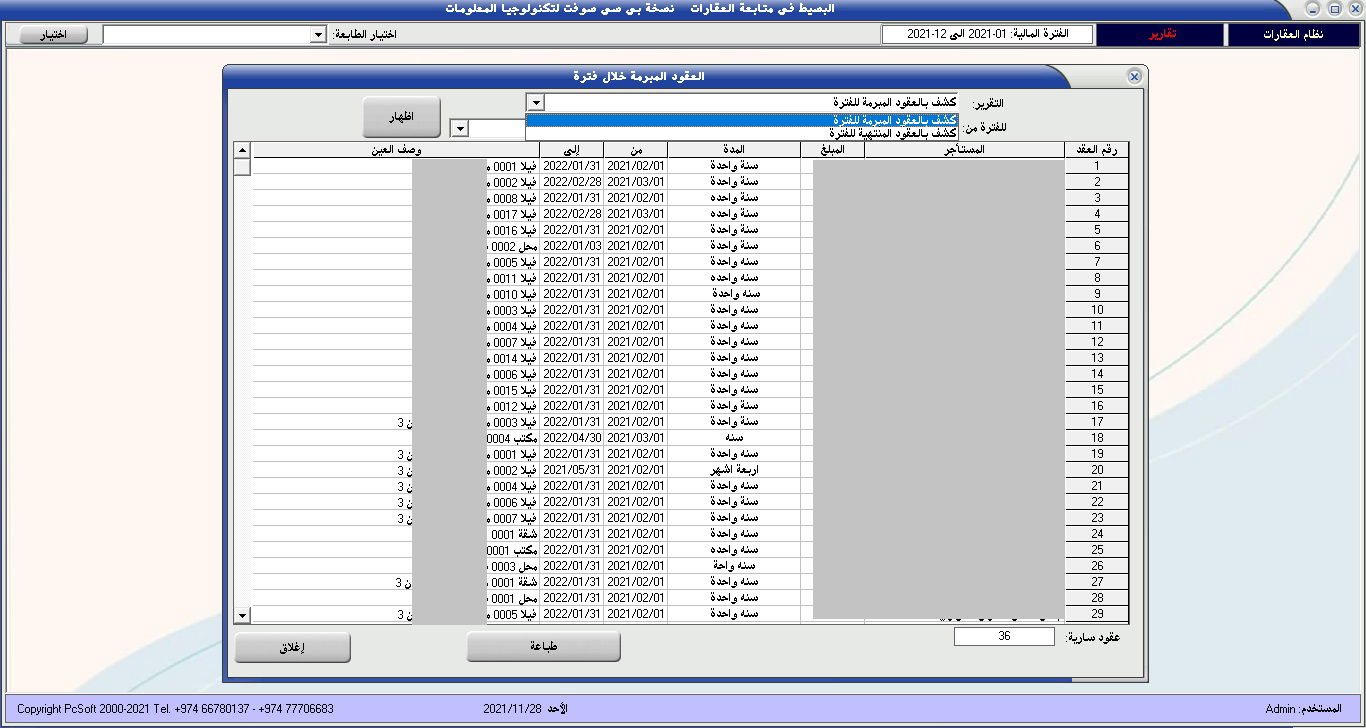Click the عقود سارية field showing 36
The image size is (1366, 728).
(1004, 637)
